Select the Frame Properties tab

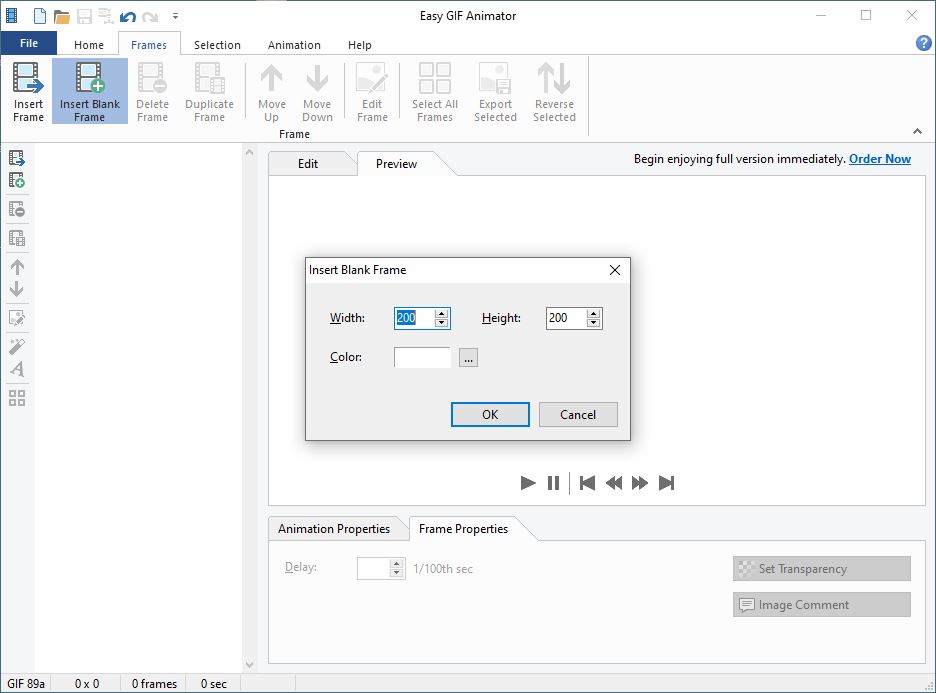tap(463, 529)
